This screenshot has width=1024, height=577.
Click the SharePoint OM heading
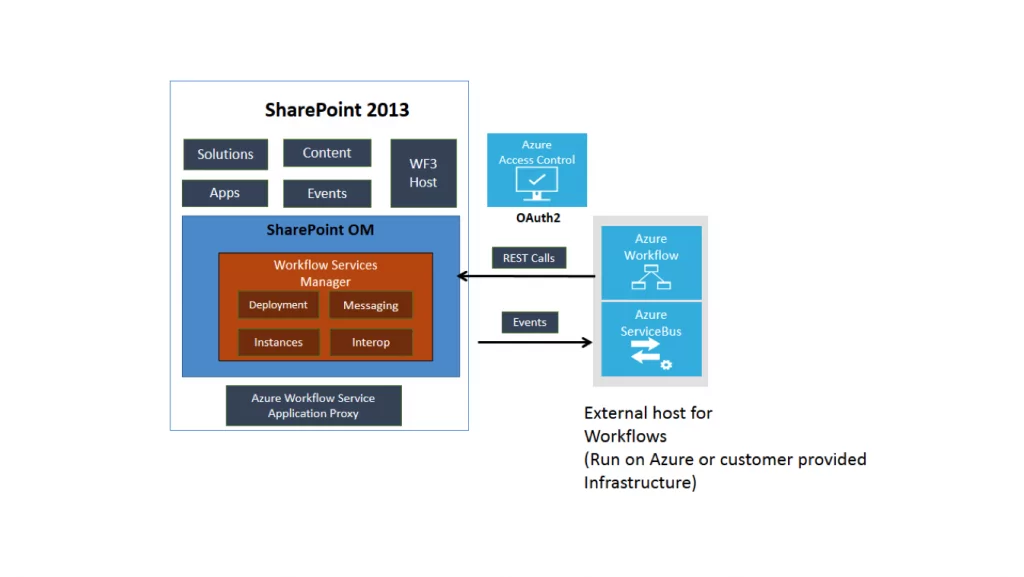click(320, 230)
